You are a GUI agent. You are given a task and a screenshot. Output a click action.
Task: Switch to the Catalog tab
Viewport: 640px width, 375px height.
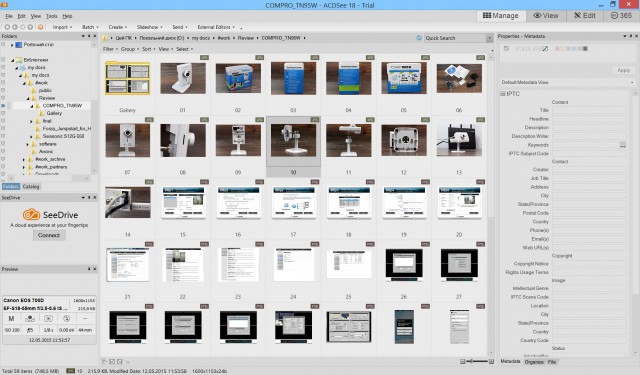31,186
